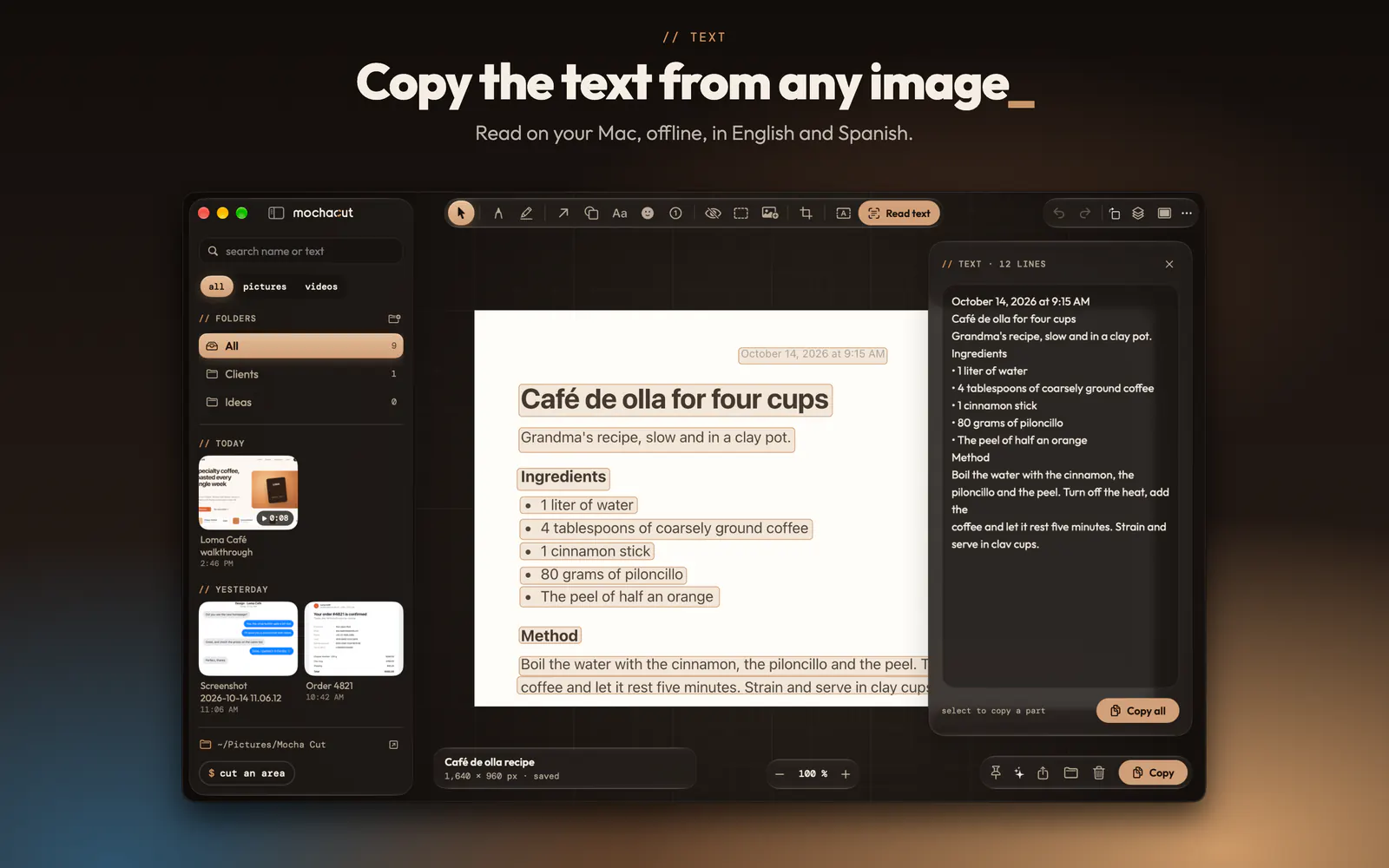The width and height of the screenshot is (1389, 868).
Task: Start cut an area capture
Action: point(247,773)
